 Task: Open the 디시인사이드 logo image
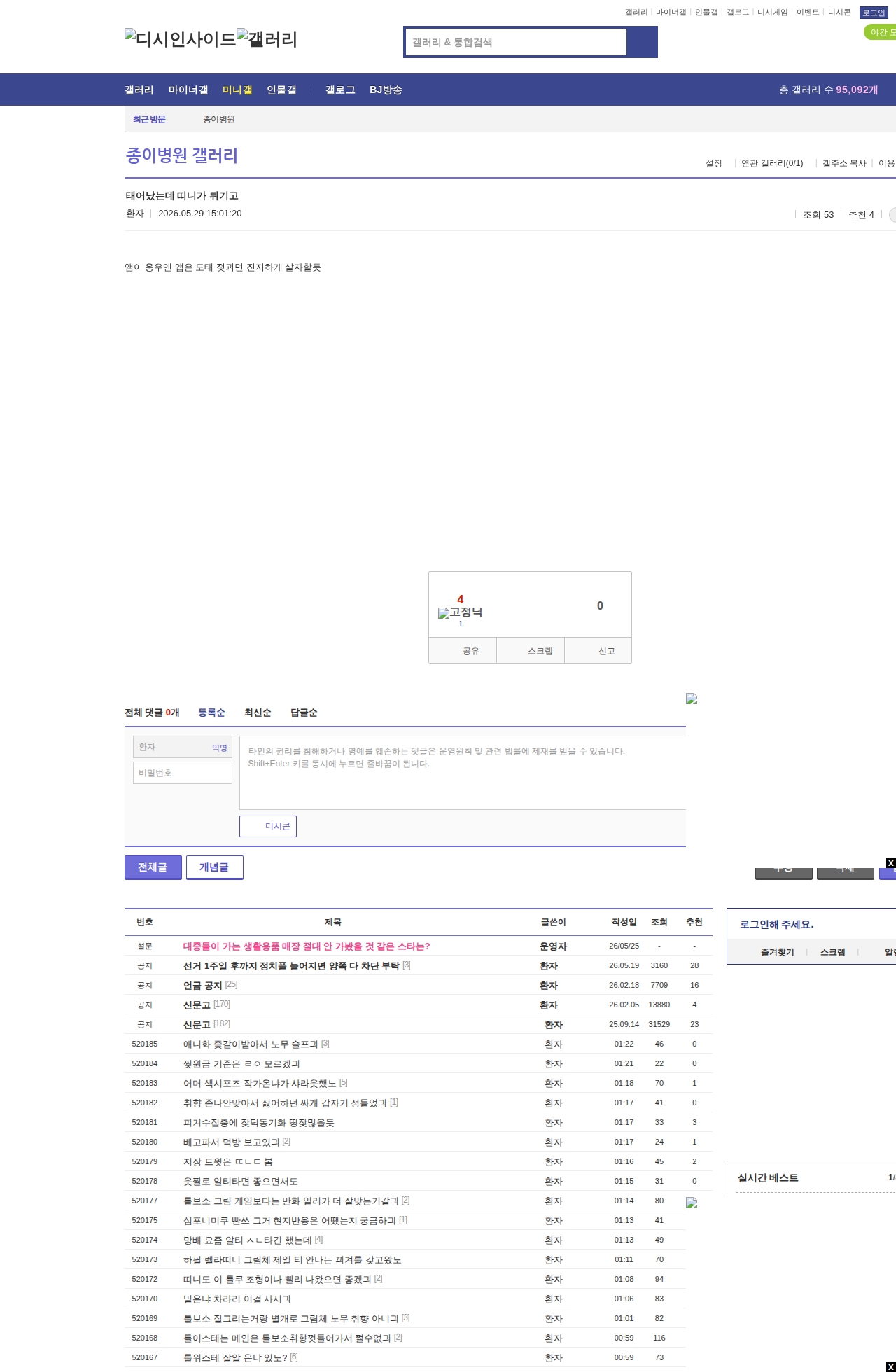181,38
